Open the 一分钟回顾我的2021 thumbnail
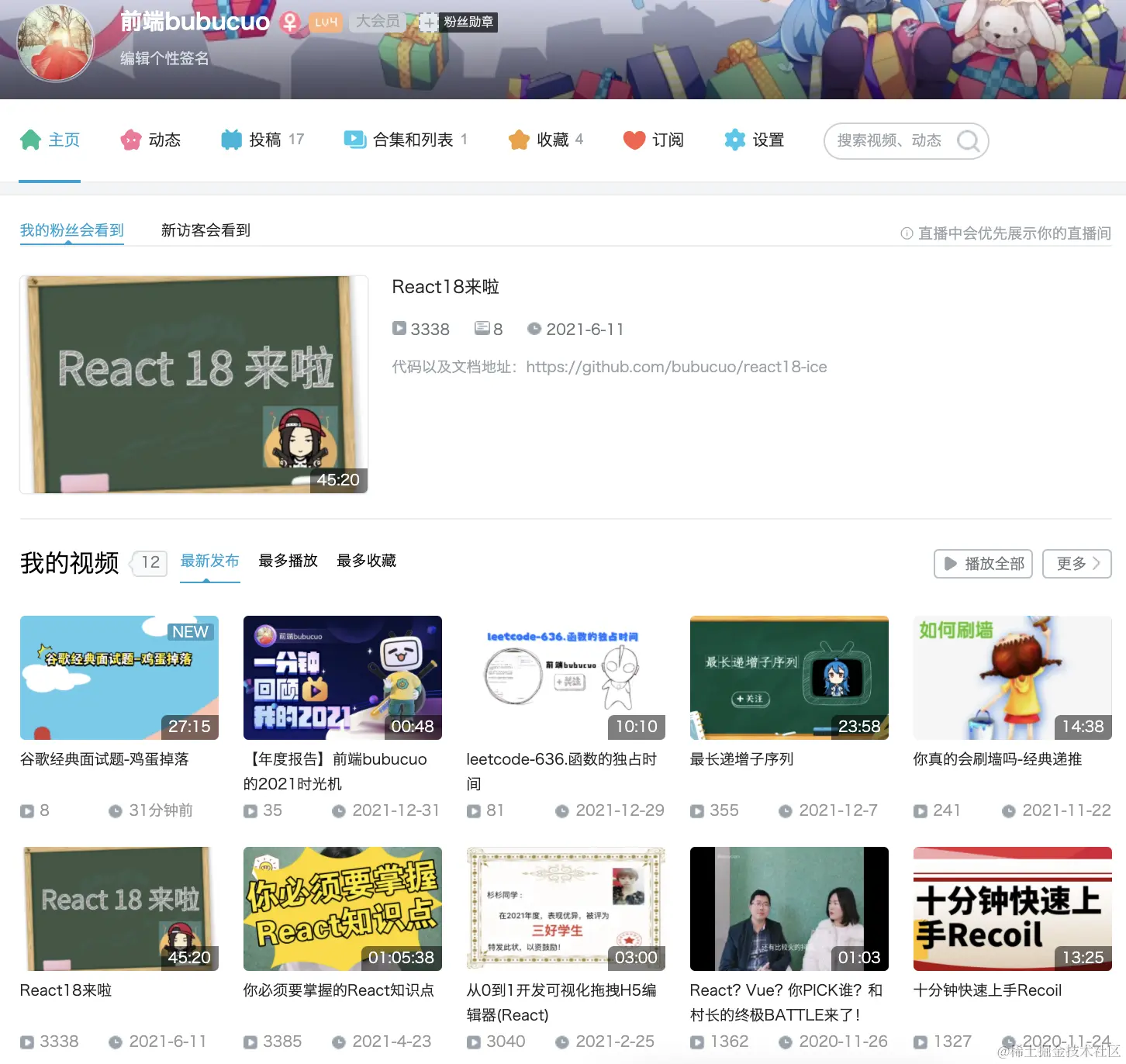 [x=343, y=678]
